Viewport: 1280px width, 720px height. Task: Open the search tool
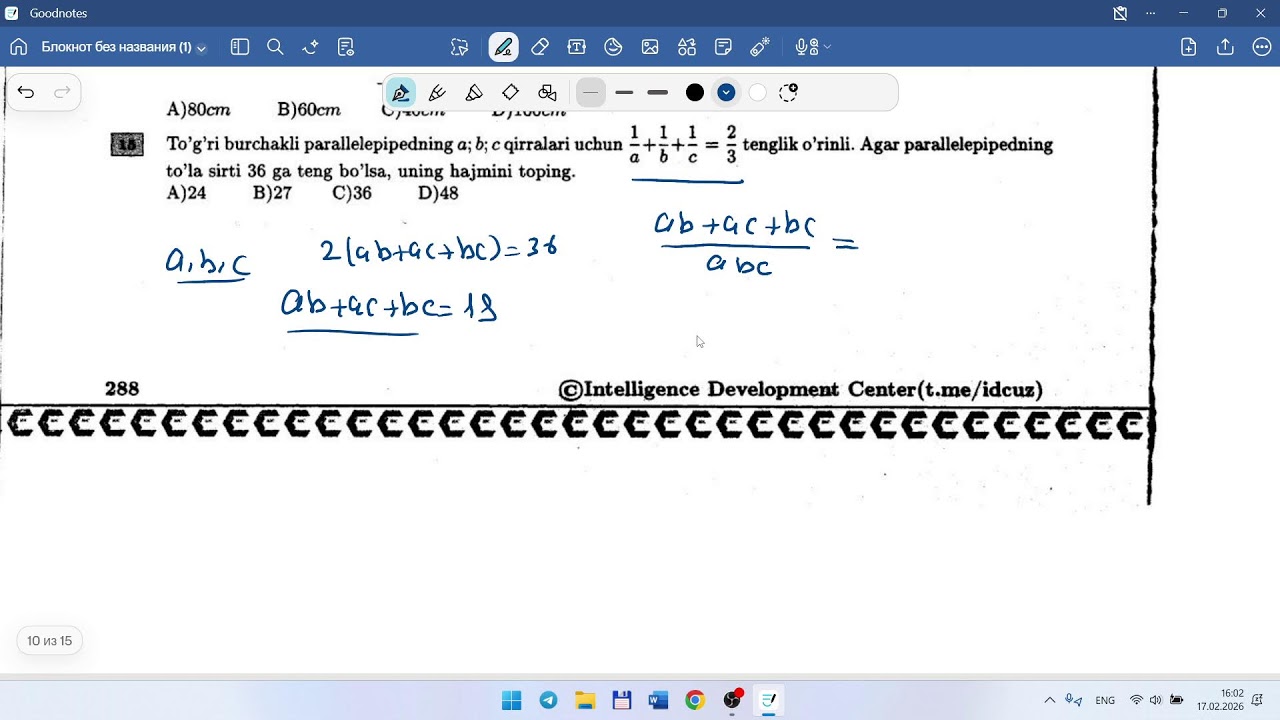coord(275,47)
